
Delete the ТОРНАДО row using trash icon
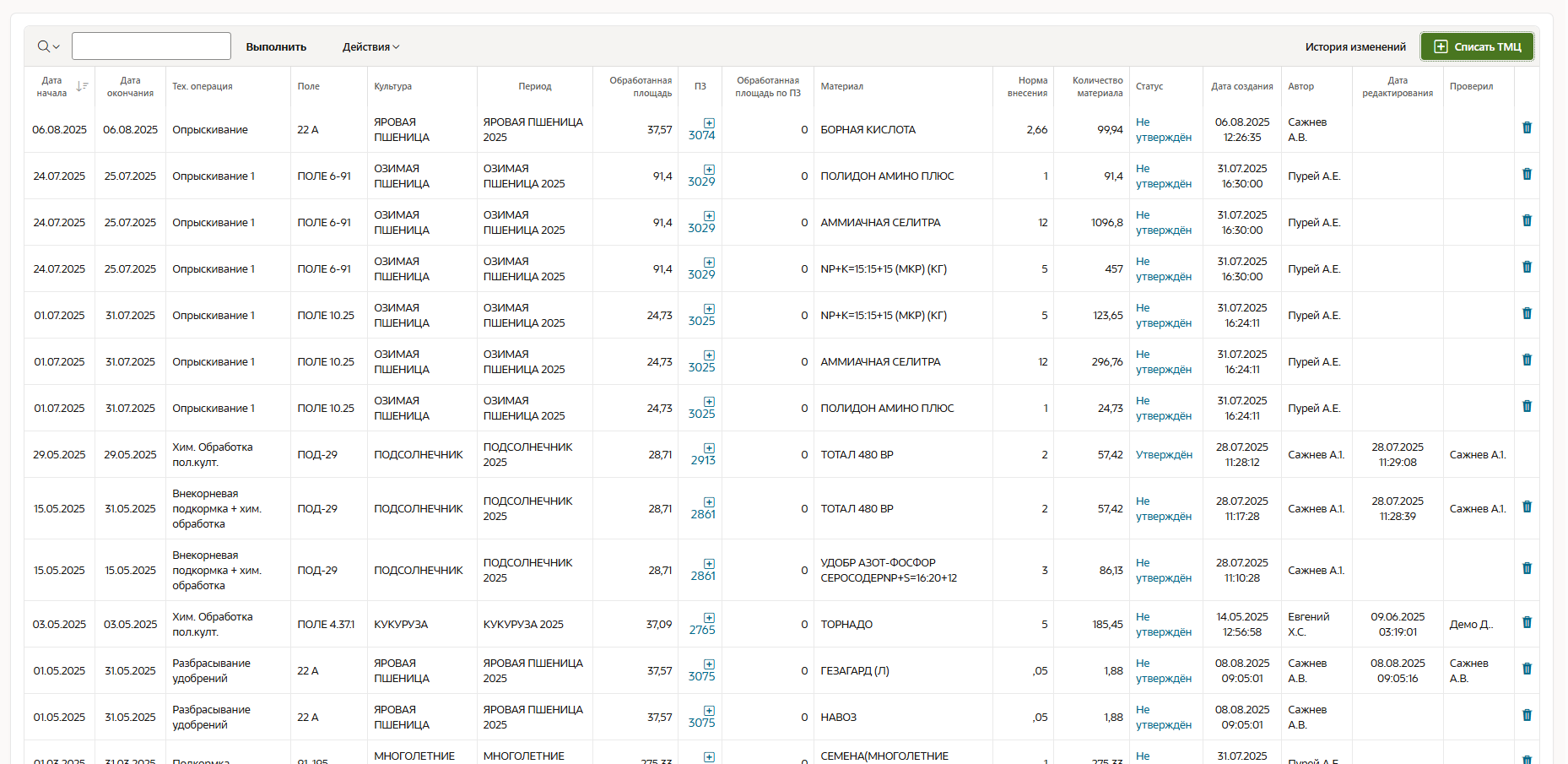pyautogui.click(x=1527, y=622)
